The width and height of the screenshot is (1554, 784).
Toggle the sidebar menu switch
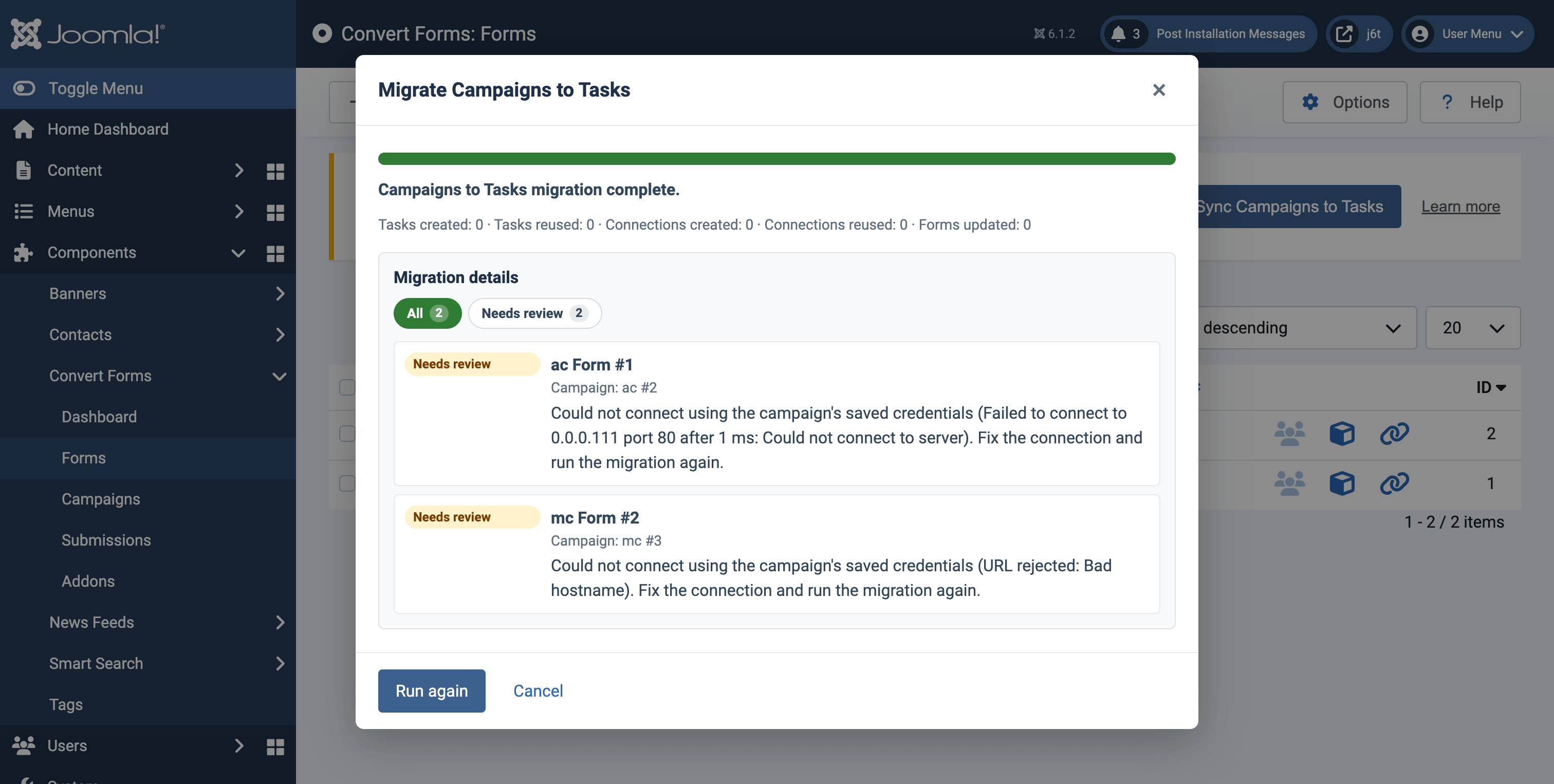pyautogui.click(x=24, y=88)
